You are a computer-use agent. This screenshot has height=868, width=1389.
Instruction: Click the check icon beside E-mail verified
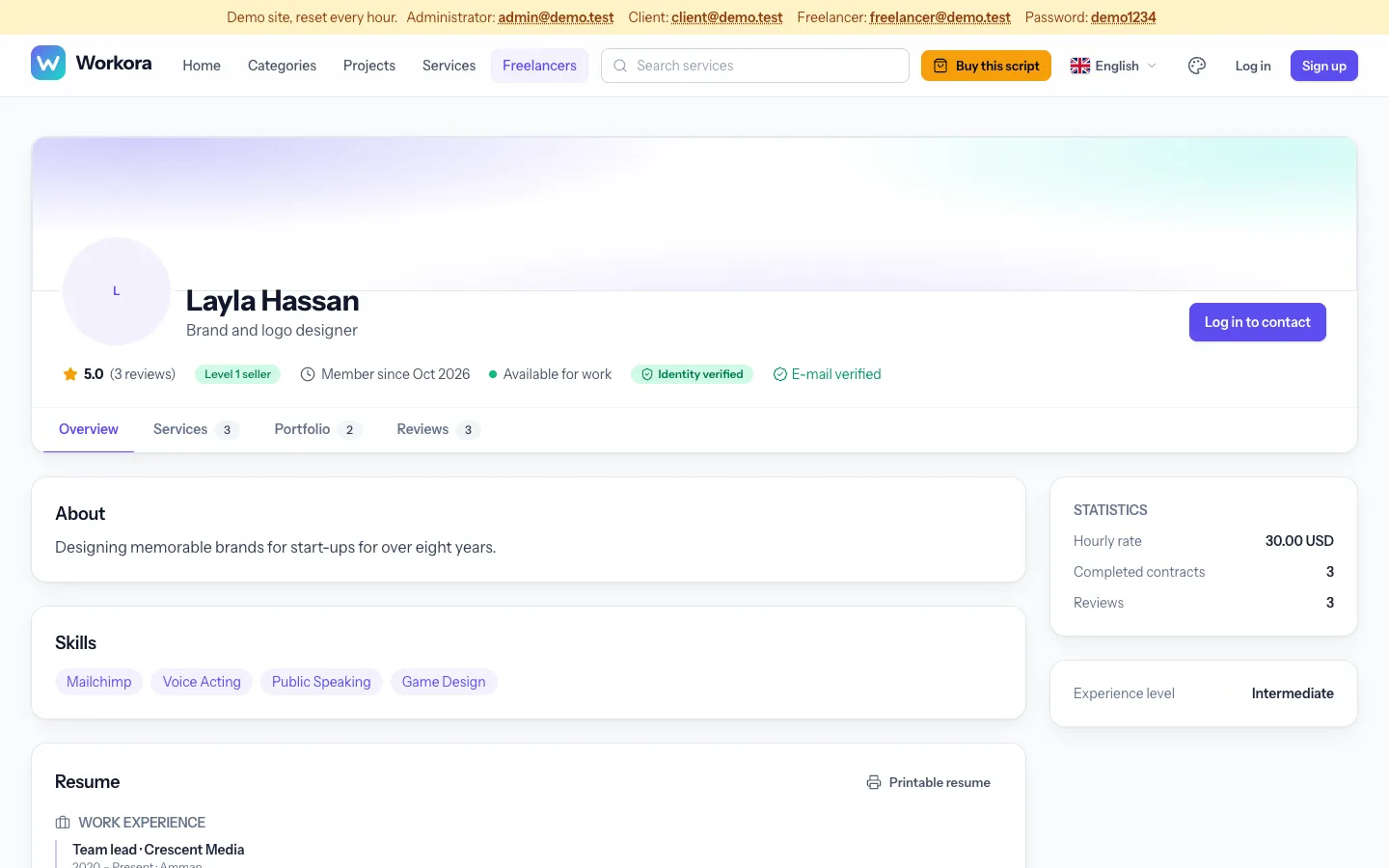point(780,374)
